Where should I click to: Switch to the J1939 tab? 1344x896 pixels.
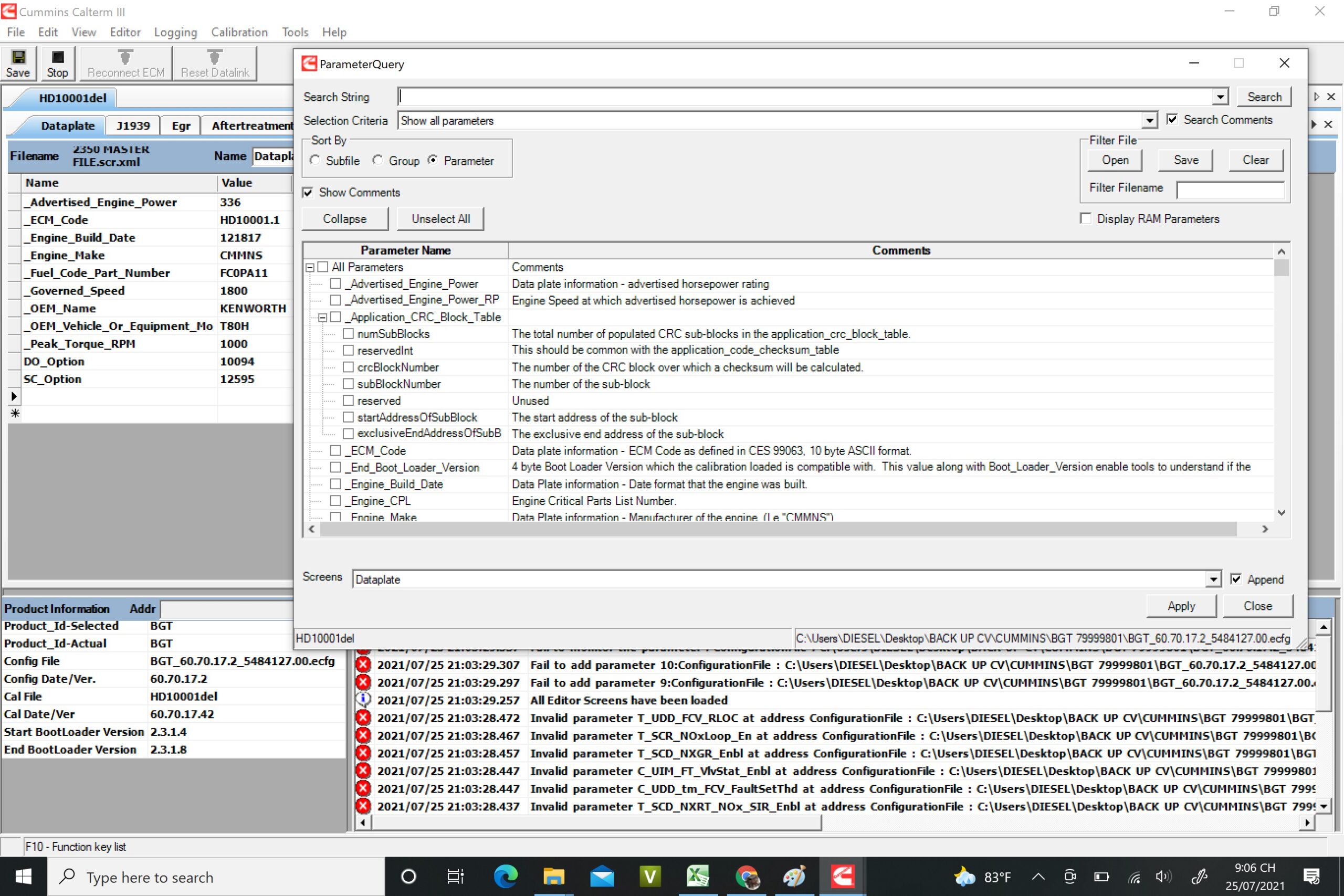[133, 126]
